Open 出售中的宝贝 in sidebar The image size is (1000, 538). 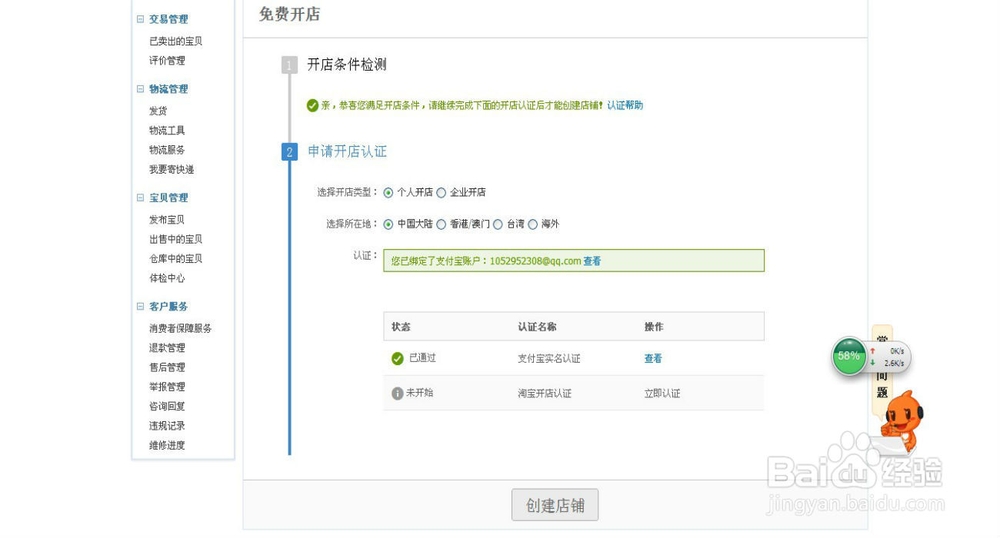pos(175,239)
